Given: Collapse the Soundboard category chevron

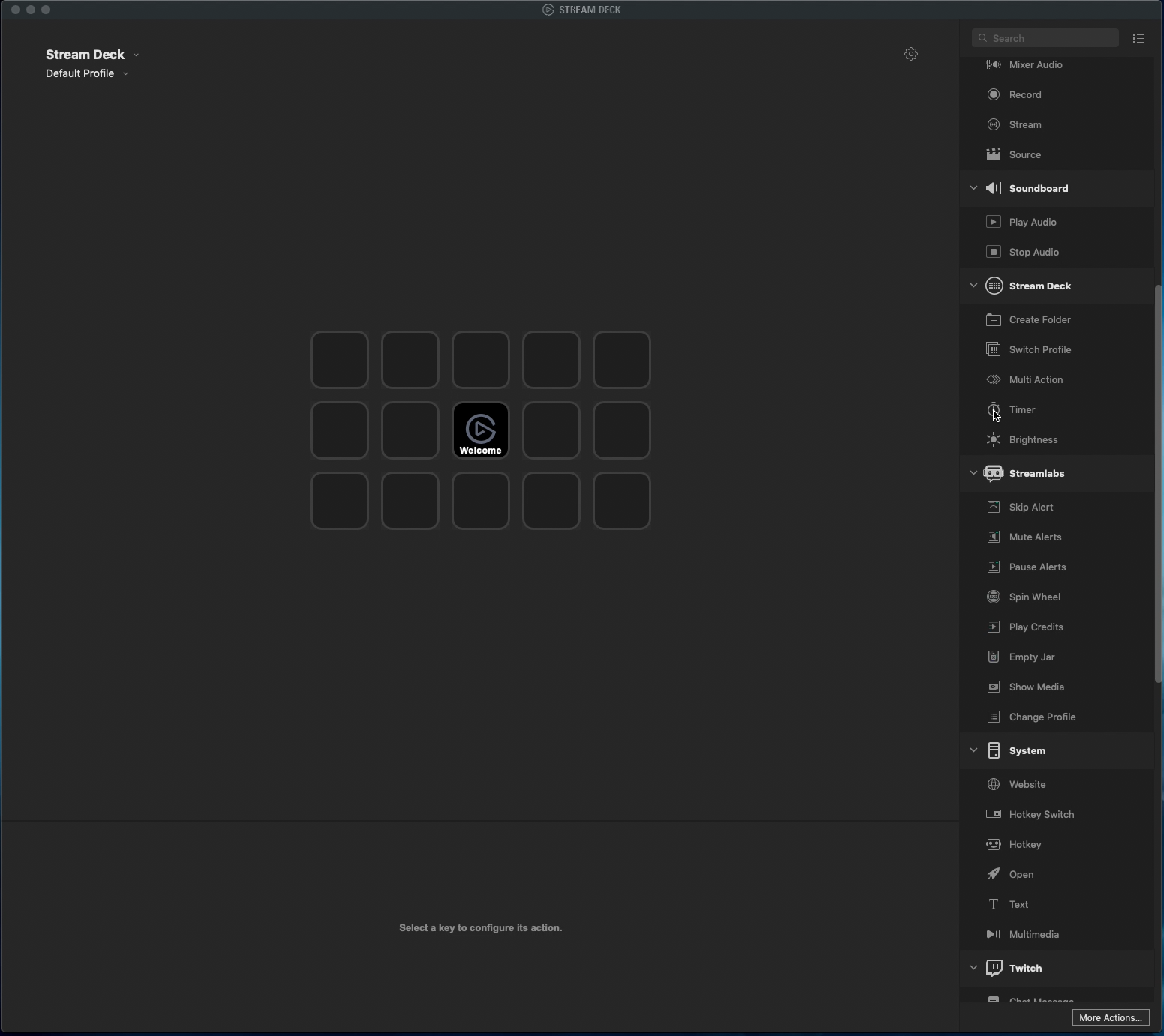Looking at the screenshot, I should [x=973, y=188].
